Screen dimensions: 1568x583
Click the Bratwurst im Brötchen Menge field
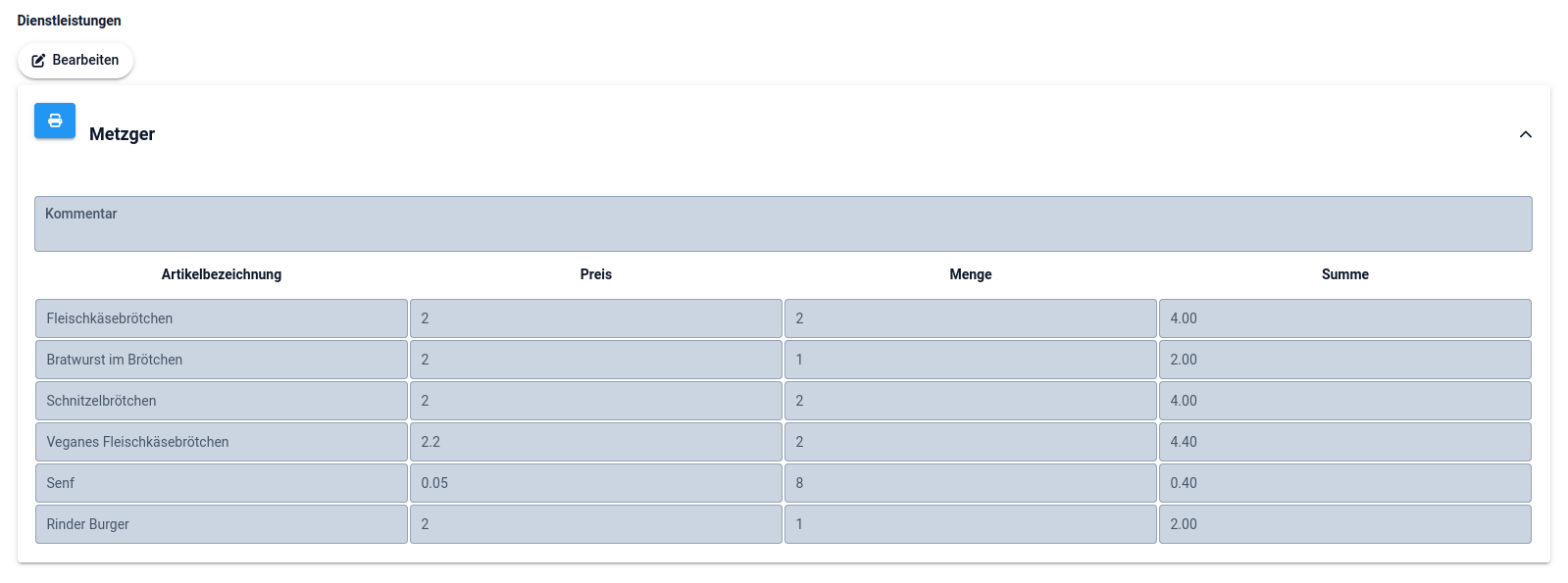pyautogui.click(x=971, y=360)
